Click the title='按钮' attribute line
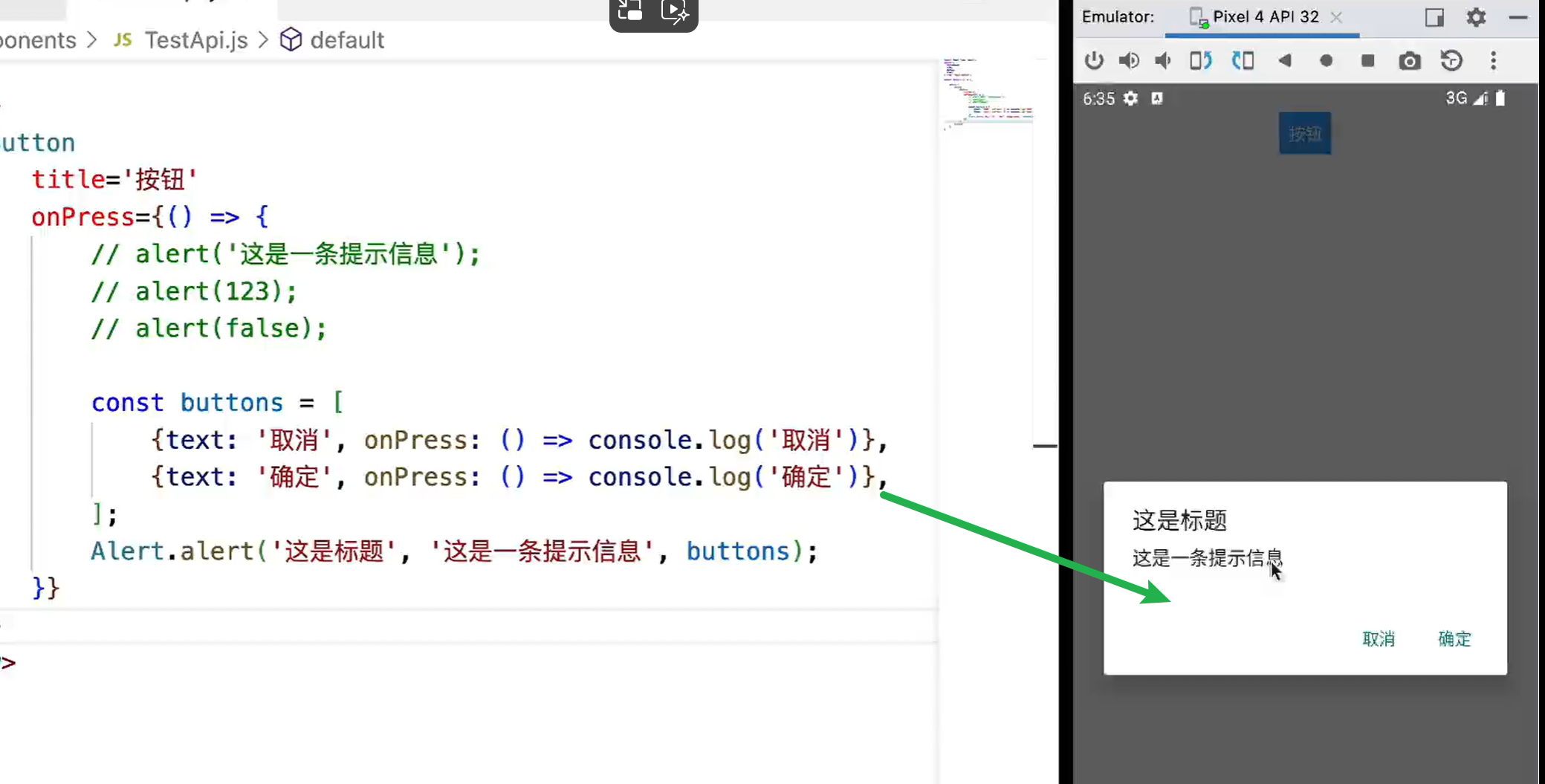 (114, 180)
